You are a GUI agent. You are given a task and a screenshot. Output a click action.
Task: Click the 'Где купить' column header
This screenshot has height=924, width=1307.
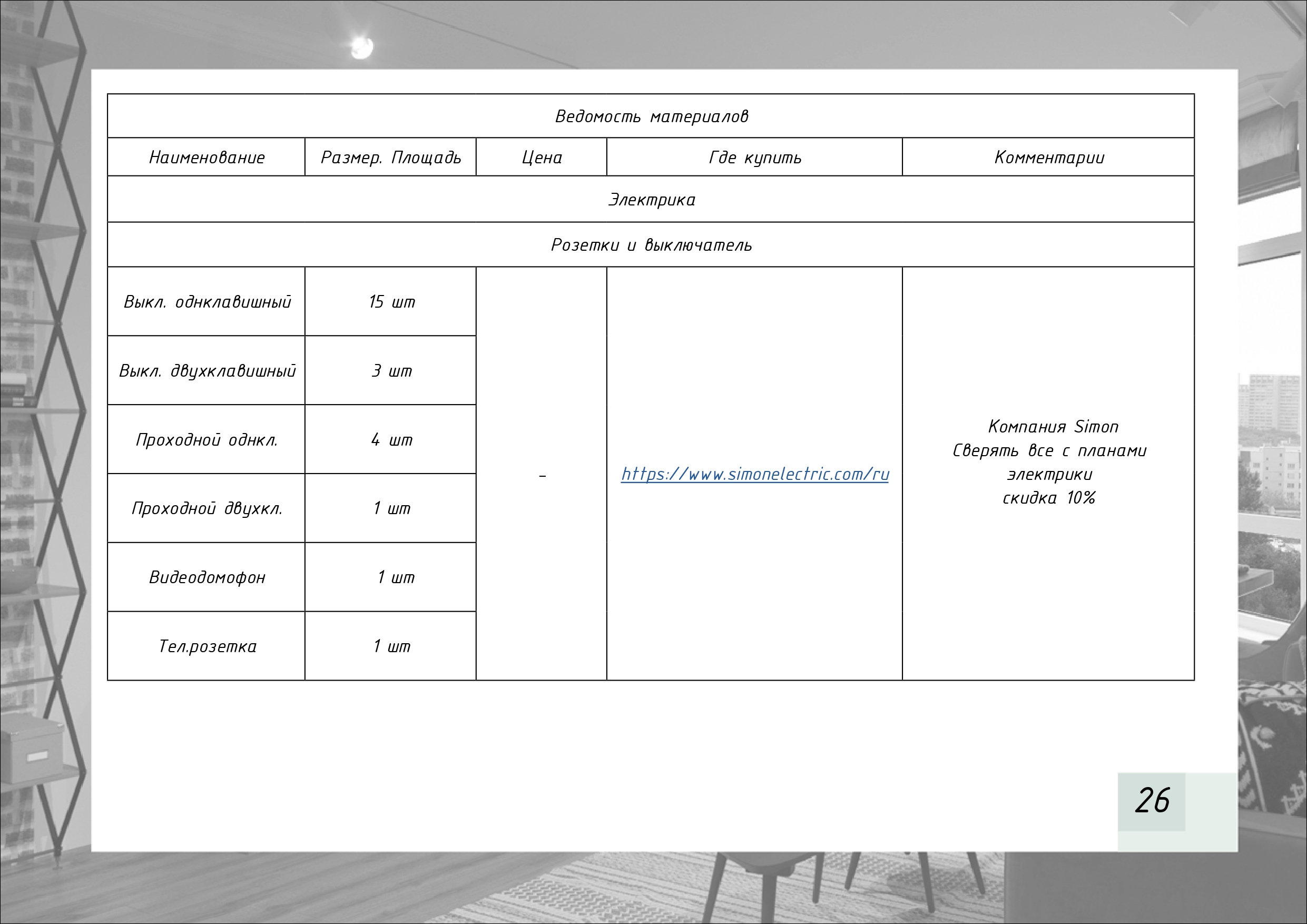click(x=754, y=158)
